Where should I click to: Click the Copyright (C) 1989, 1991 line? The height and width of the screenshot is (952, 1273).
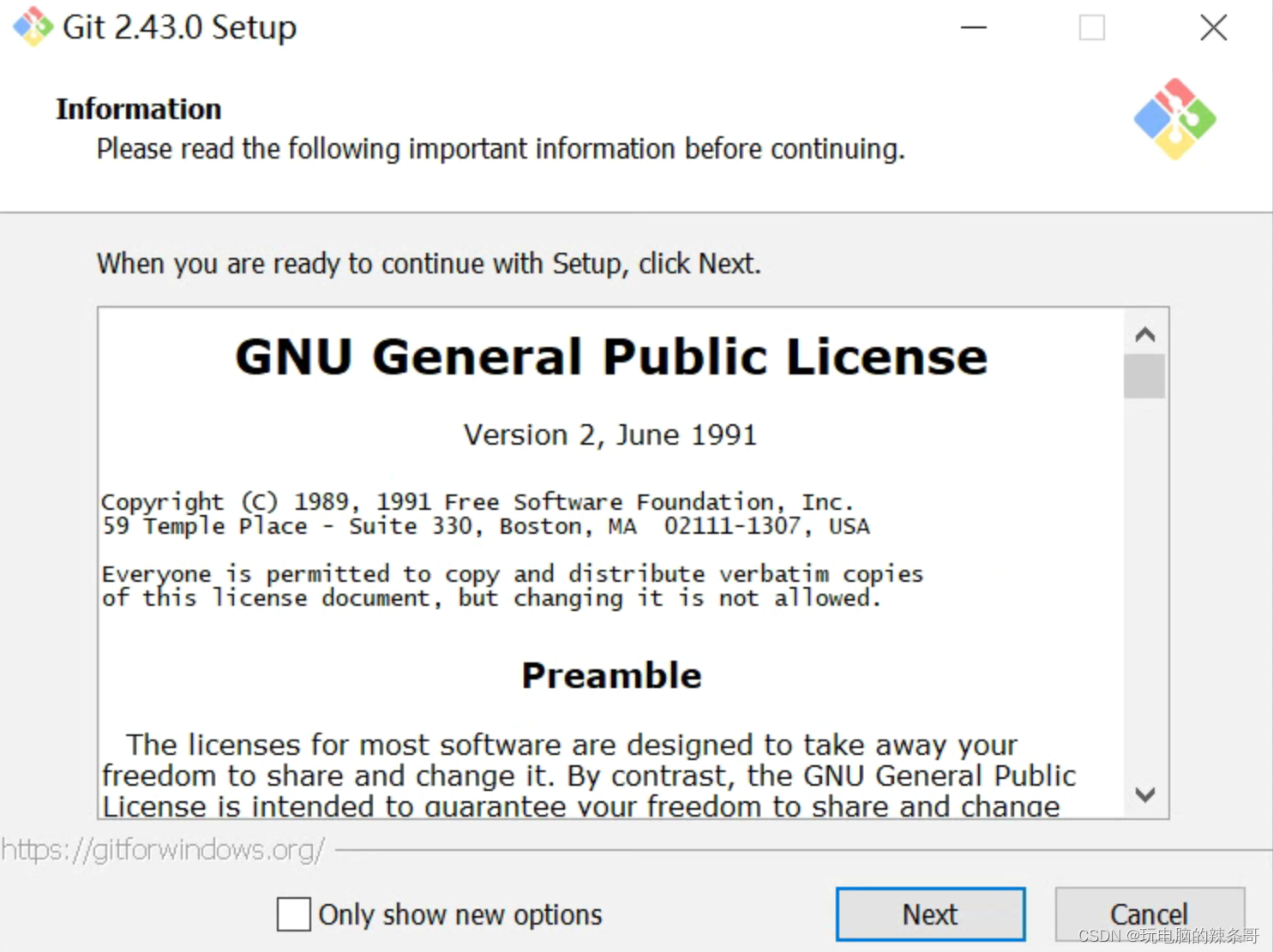(x=477, y=502)
